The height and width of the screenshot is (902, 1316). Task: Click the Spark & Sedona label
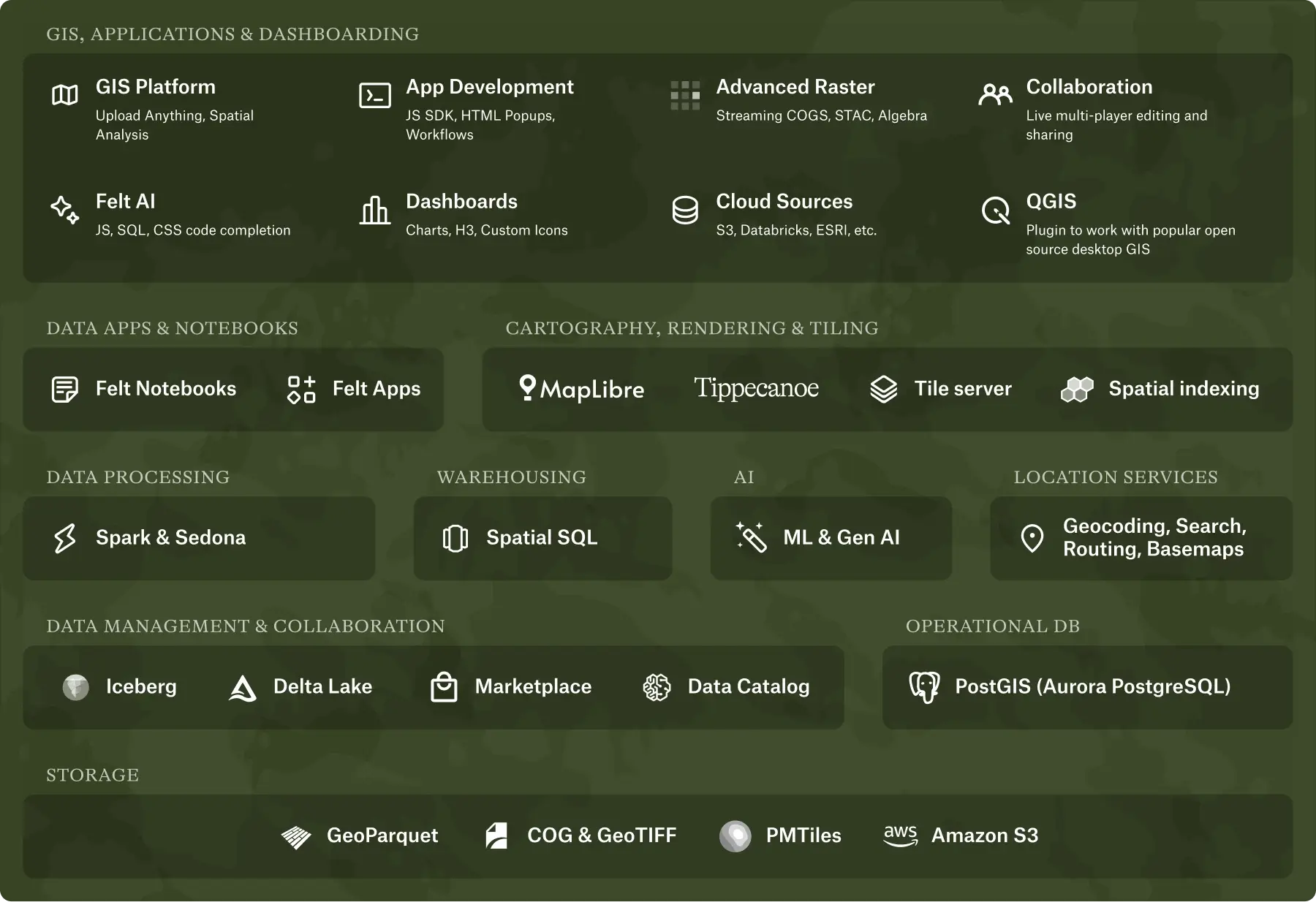click(x=171, y=538)
